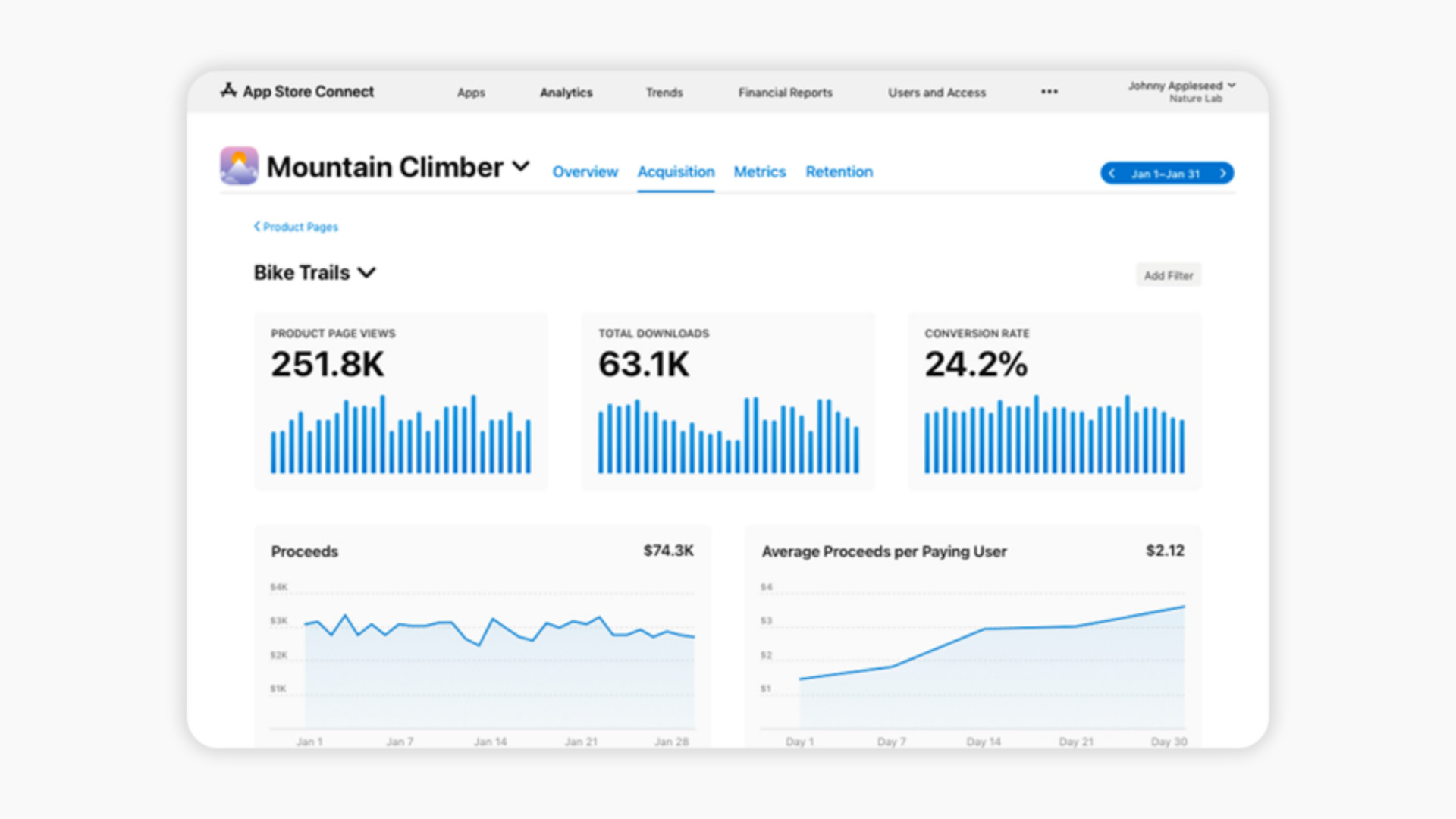Go to next date range arrow
The image size is (1456, 819).
[1222, 174]
